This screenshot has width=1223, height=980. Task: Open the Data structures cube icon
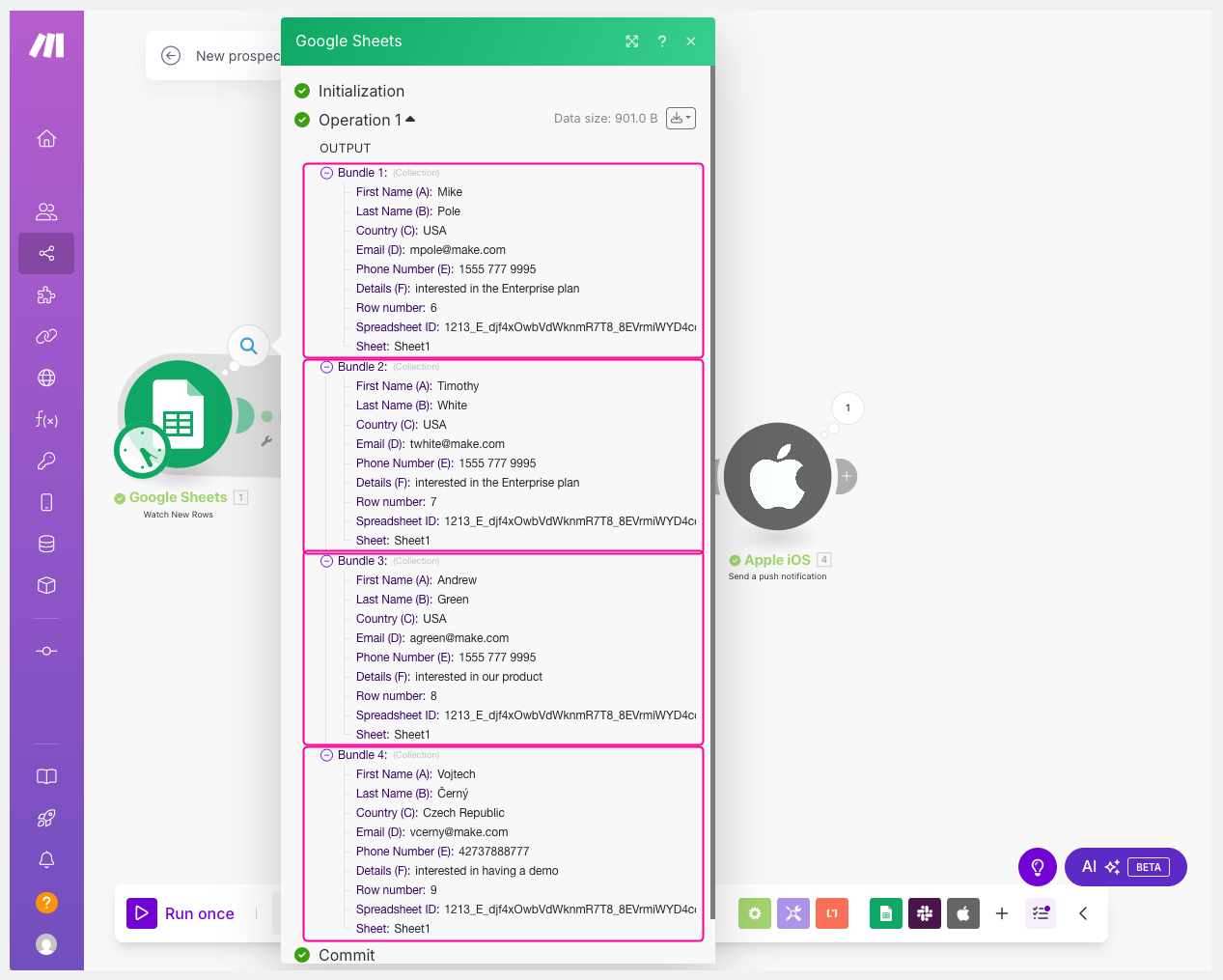[46, 585]
